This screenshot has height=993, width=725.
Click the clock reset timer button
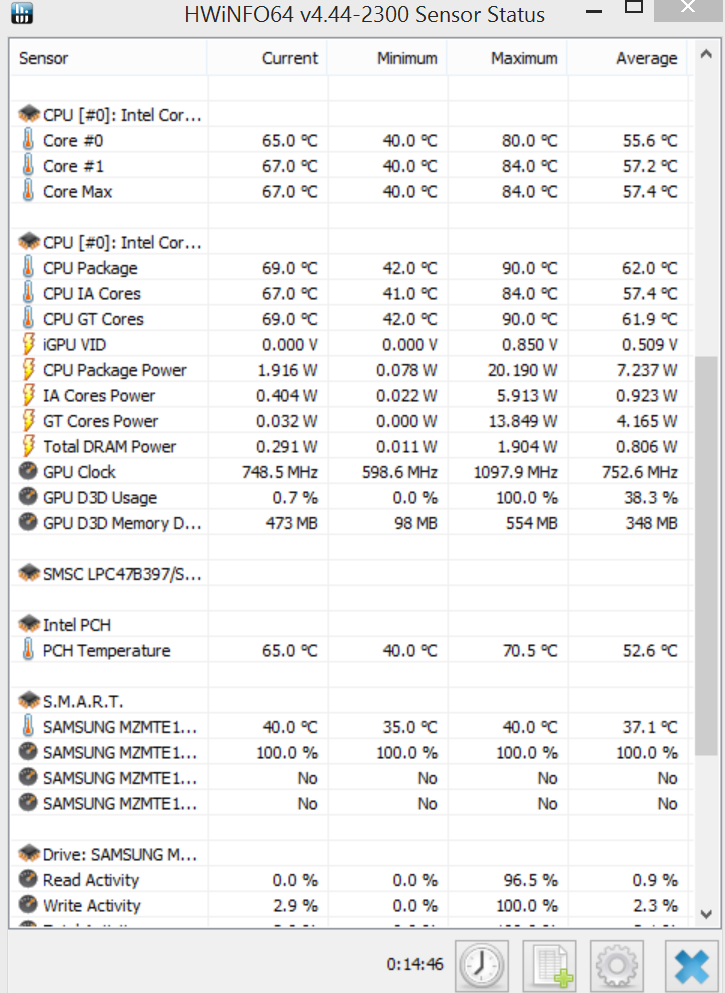coord(482,966)
